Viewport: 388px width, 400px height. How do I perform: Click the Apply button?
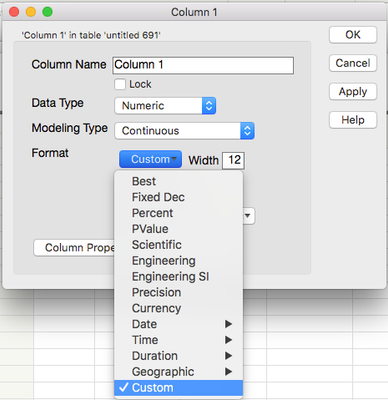[353, 91]
